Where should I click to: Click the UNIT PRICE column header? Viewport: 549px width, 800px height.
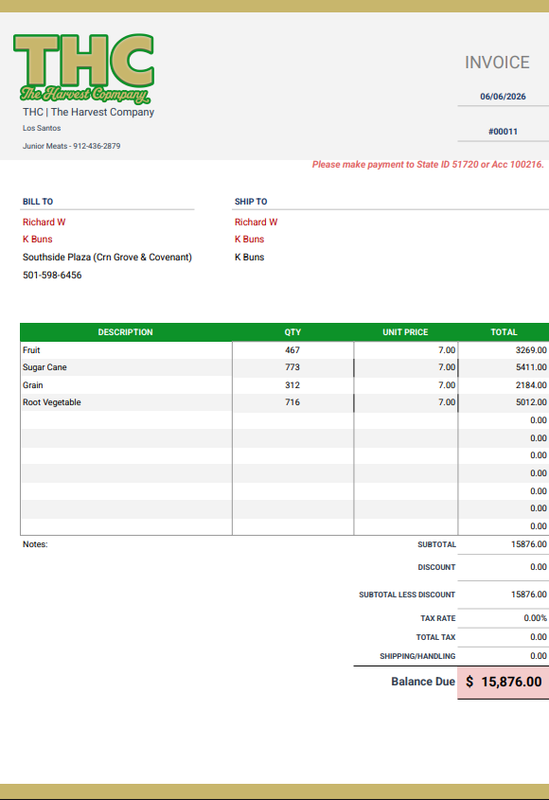pyautogui.click(x=405, y=332)
